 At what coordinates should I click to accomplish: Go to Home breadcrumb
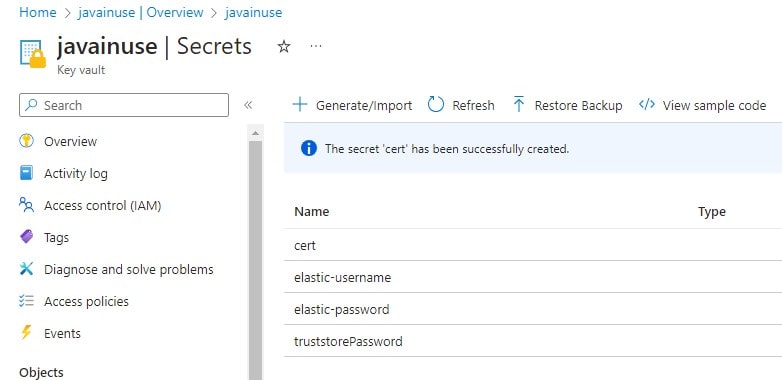point(37,12)
